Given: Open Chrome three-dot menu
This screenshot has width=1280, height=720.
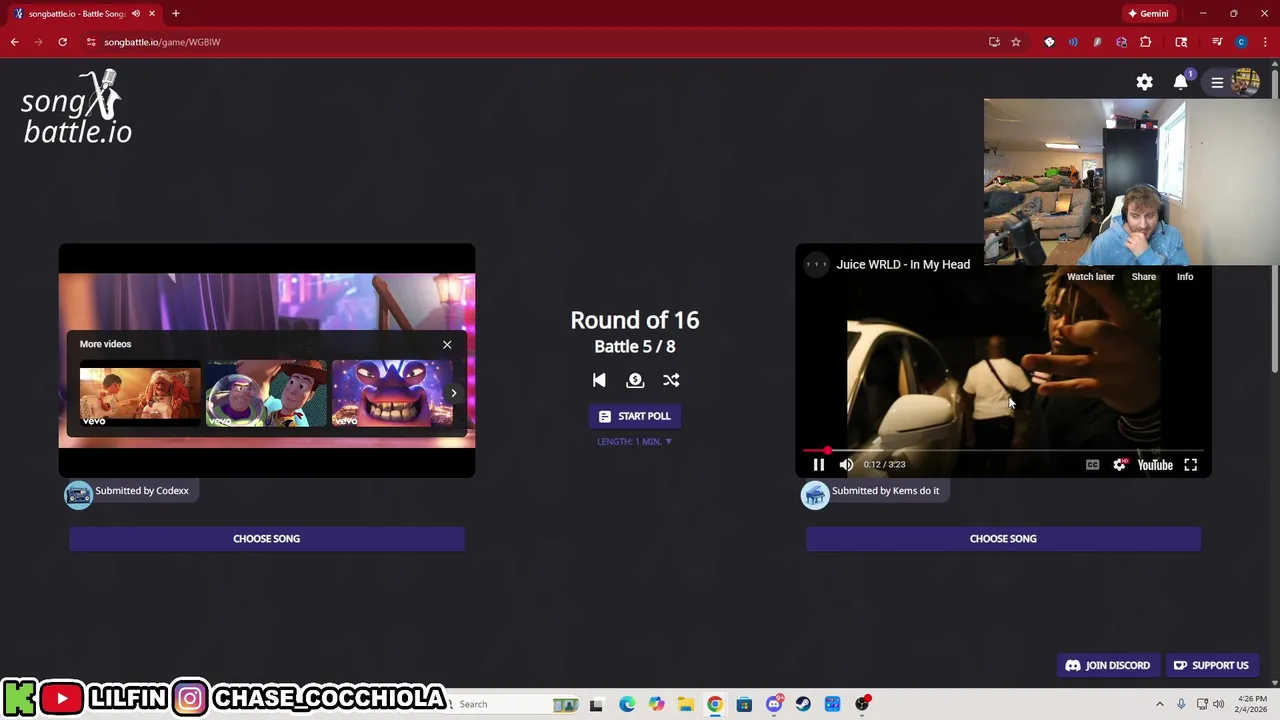Looking at the screenshot, I should pos(1265,42).
